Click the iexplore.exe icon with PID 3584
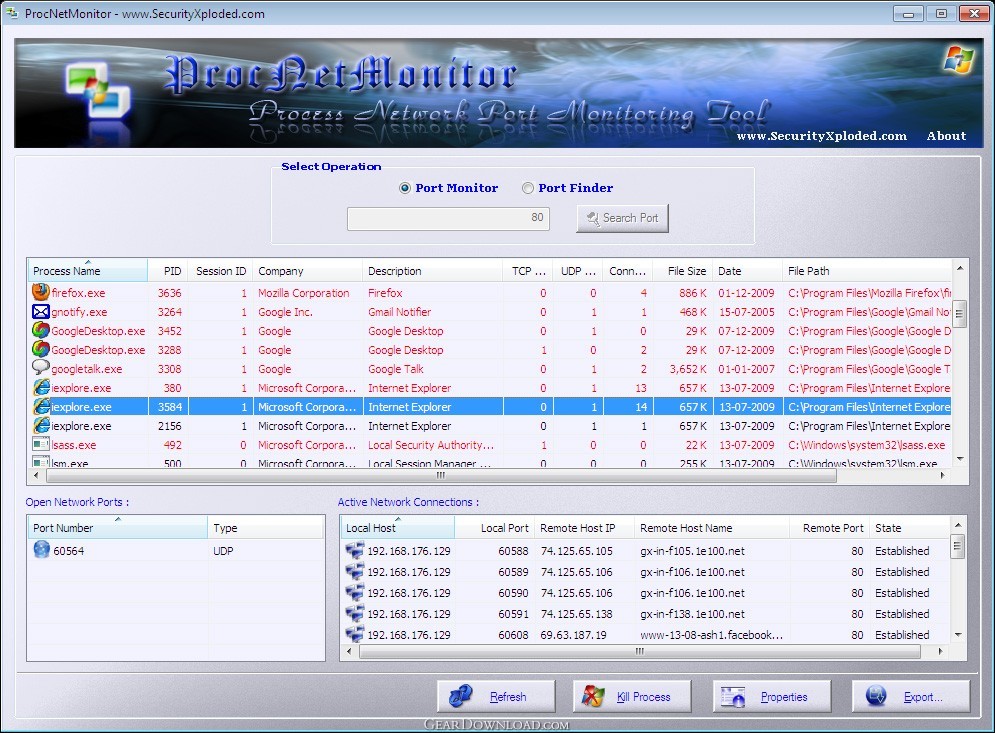Screen dimensions: 995x733 pos(41,406)
